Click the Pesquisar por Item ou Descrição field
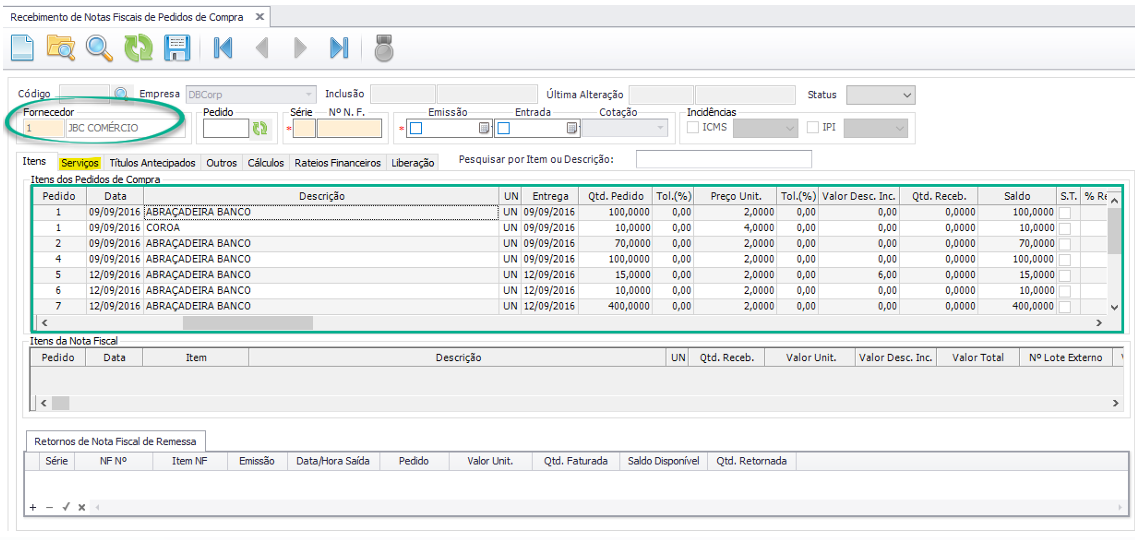This screenshot has width=1135, height=540. point(723,159)
